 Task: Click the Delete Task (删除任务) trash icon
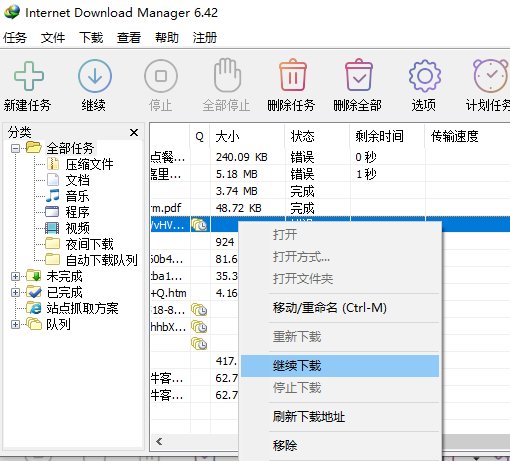[x=292, y=75]
